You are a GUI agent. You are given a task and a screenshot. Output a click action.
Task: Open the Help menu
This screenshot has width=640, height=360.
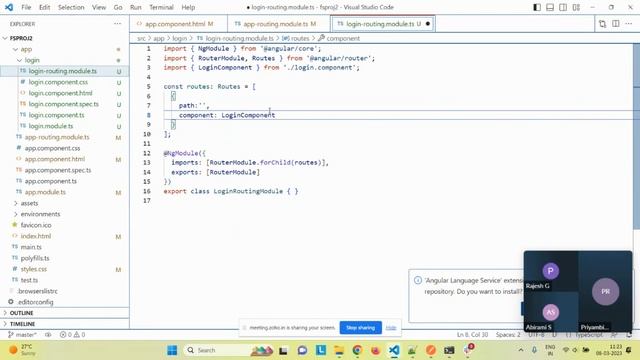coord(188,7)
